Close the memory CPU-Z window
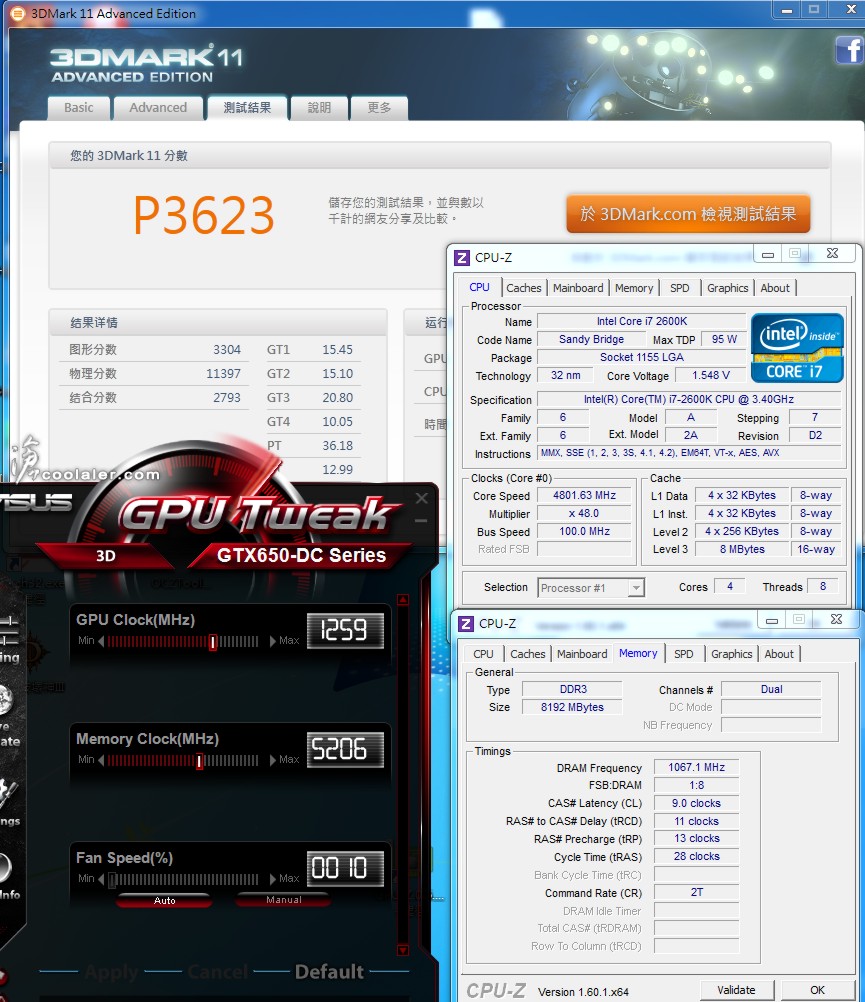Viewport: 865px width, 1002px height. point(837,619)
